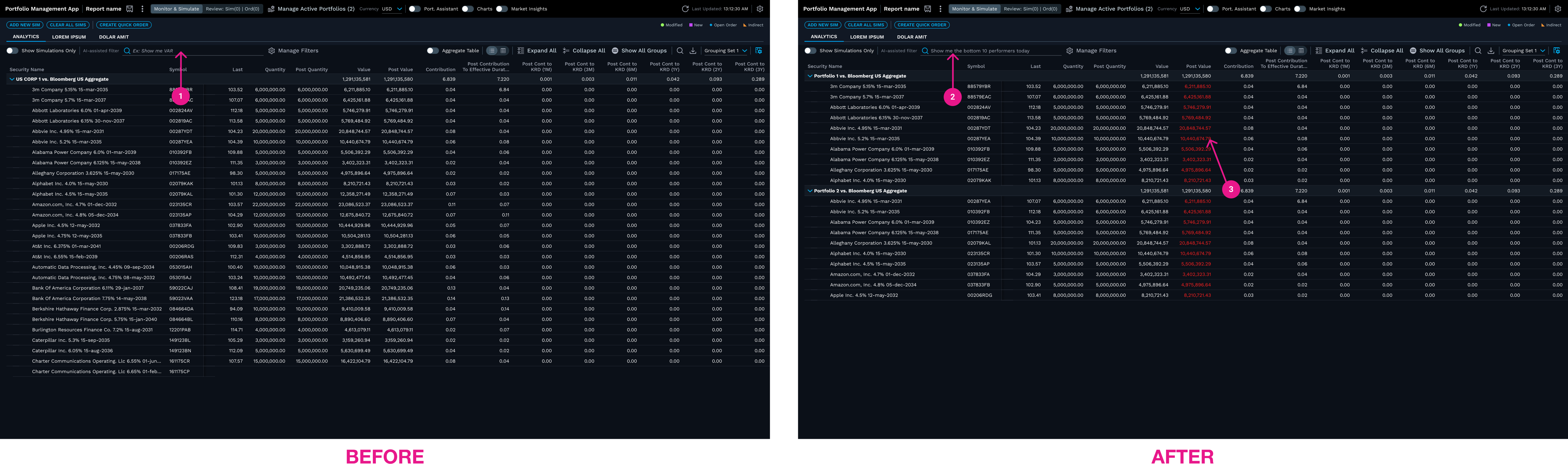Click the save report icon in BEFORE screen
This screenshot has height=464, width=1568.
tap(130, 9)
